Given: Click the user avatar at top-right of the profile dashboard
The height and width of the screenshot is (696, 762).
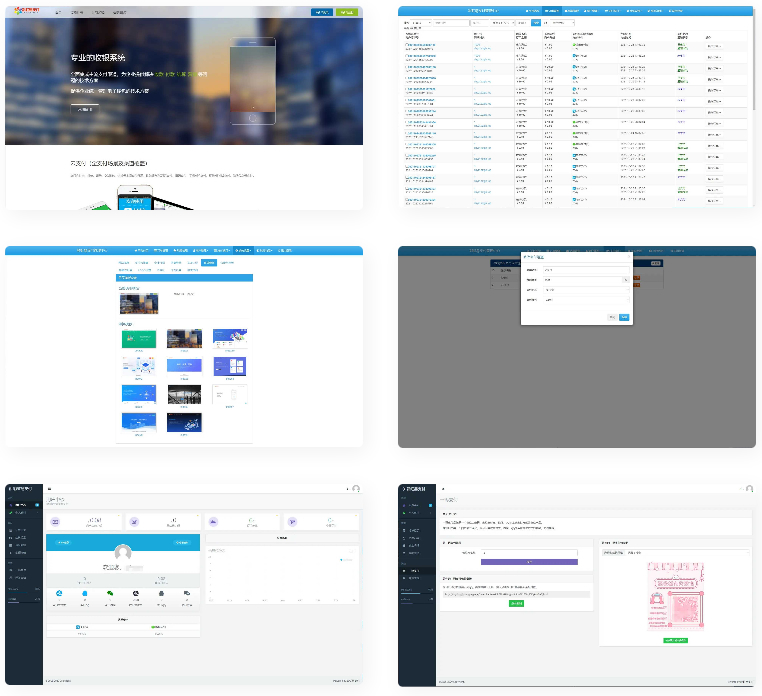Looking at the screenshot, I should click(355, 488).
